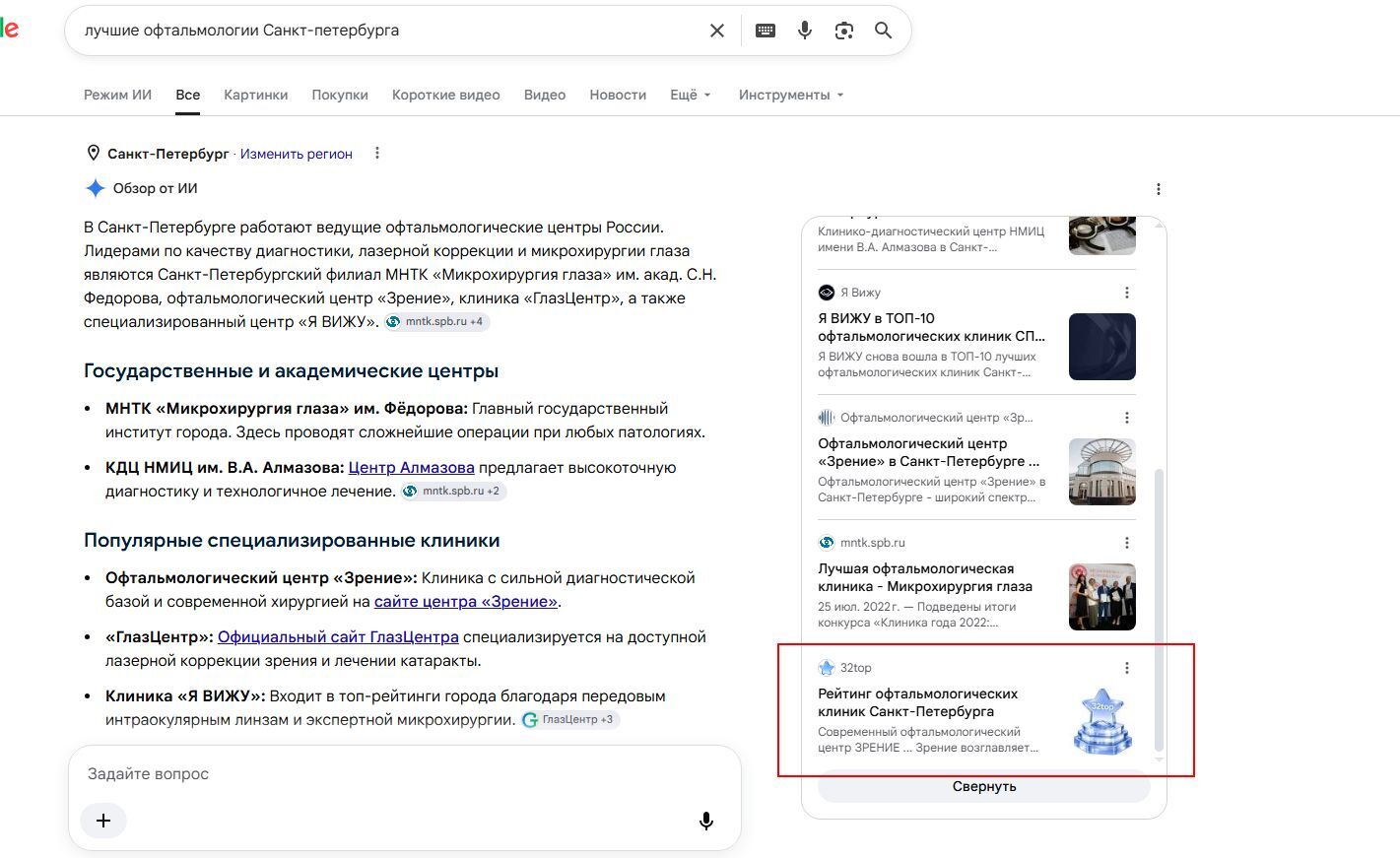
Task: Click the sources panel vertical scrollbar
Action: point(1159,611)
